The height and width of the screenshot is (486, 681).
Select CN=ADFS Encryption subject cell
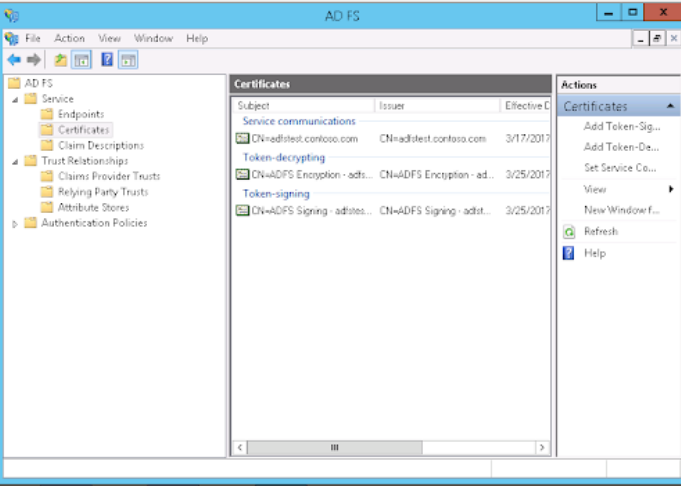coord(312,175)
